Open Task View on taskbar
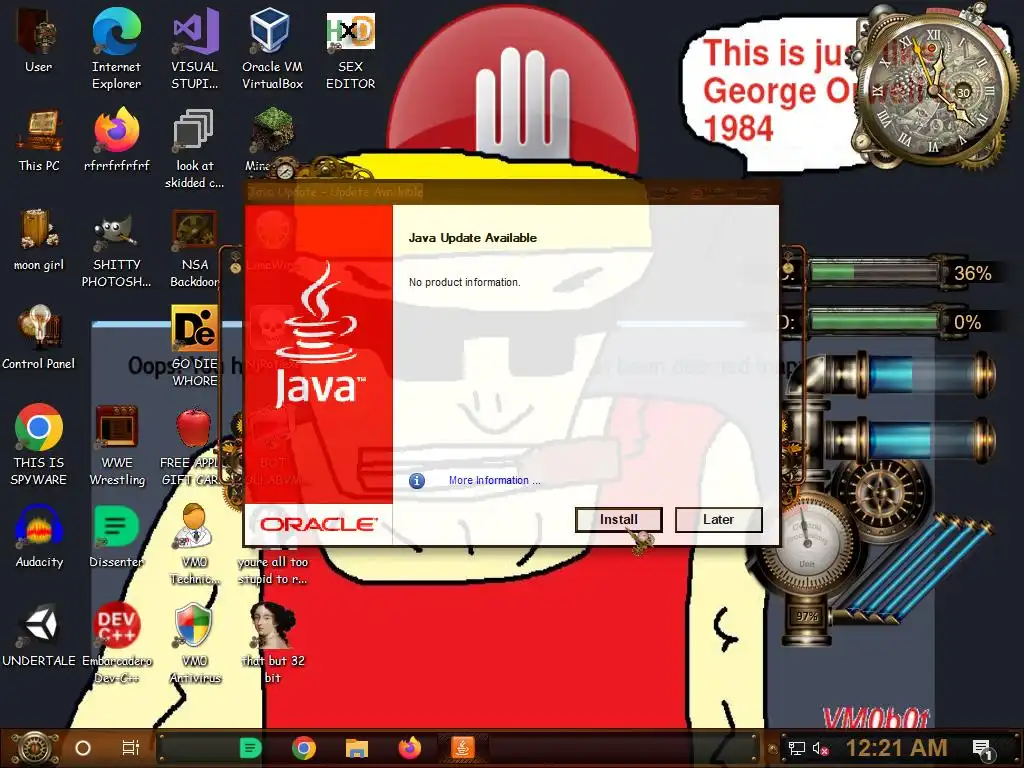This screenshot has width=1024, height=768. click(131, 748)
